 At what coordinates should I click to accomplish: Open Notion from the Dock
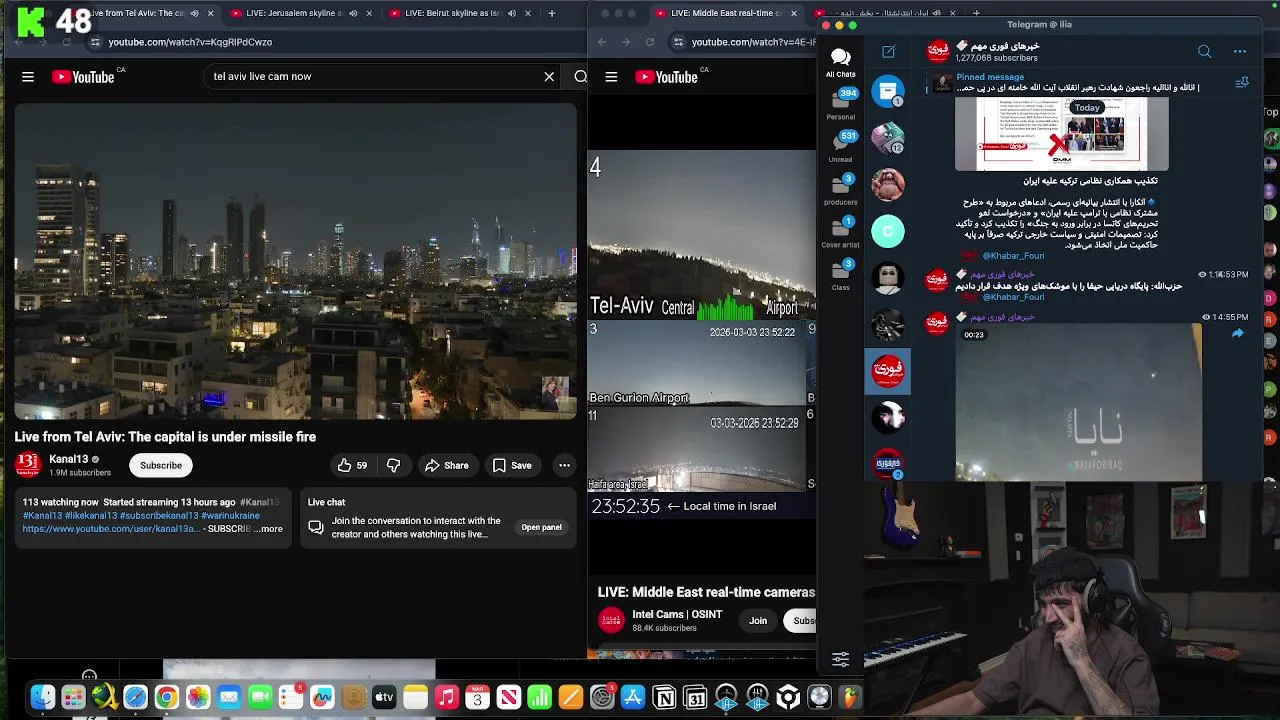[664, 697]
